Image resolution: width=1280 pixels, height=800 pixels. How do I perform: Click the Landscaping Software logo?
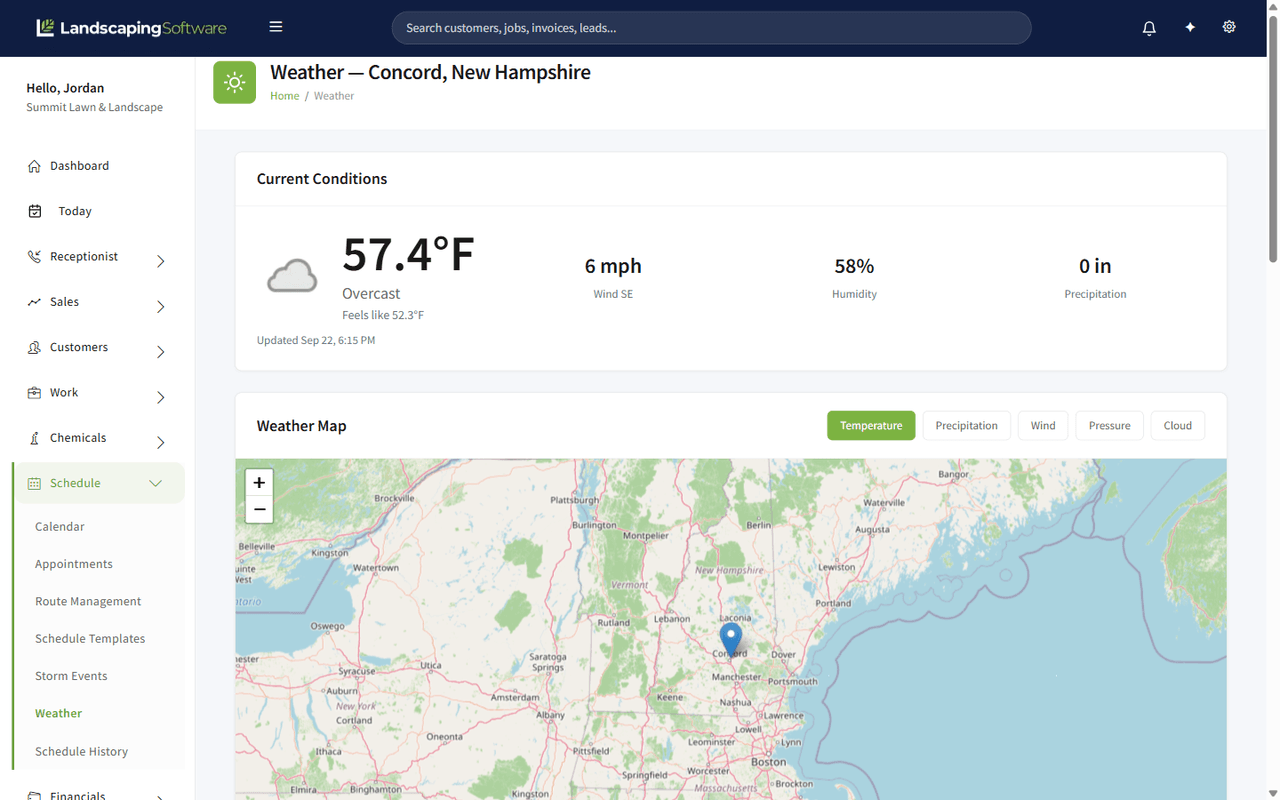[131, 28]
